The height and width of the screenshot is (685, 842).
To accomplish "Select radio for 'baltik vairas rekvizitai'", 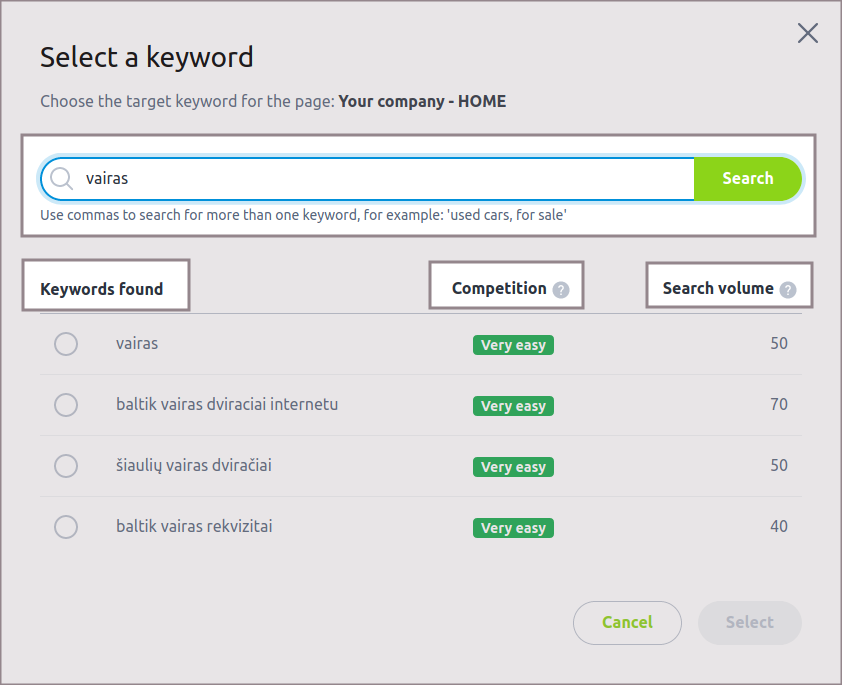I will (x=66, y=527).
